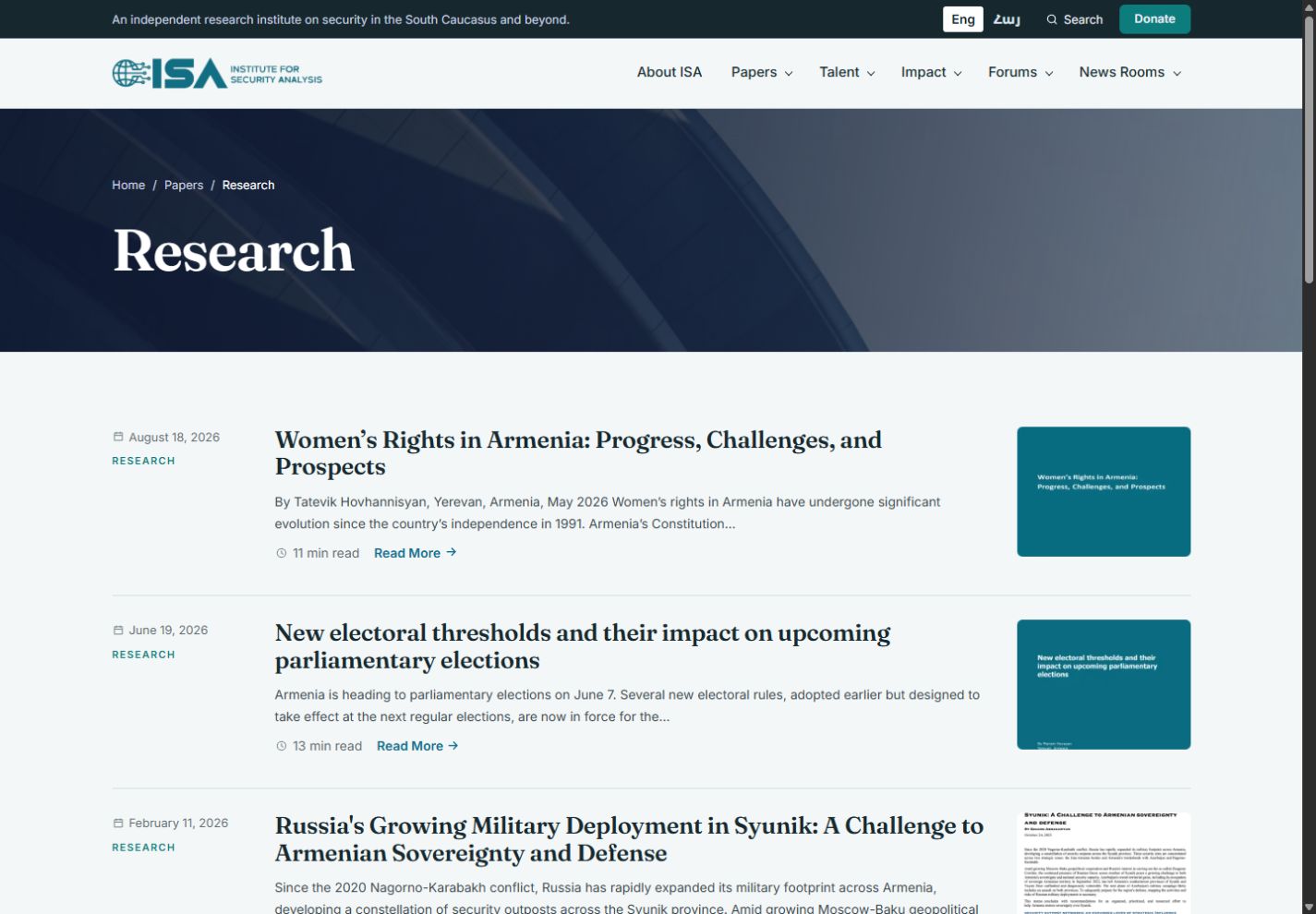Viewport: 1316px width, 914px height.
Task: Open the Search link in top bar
Action: (x=1075, y=19)
